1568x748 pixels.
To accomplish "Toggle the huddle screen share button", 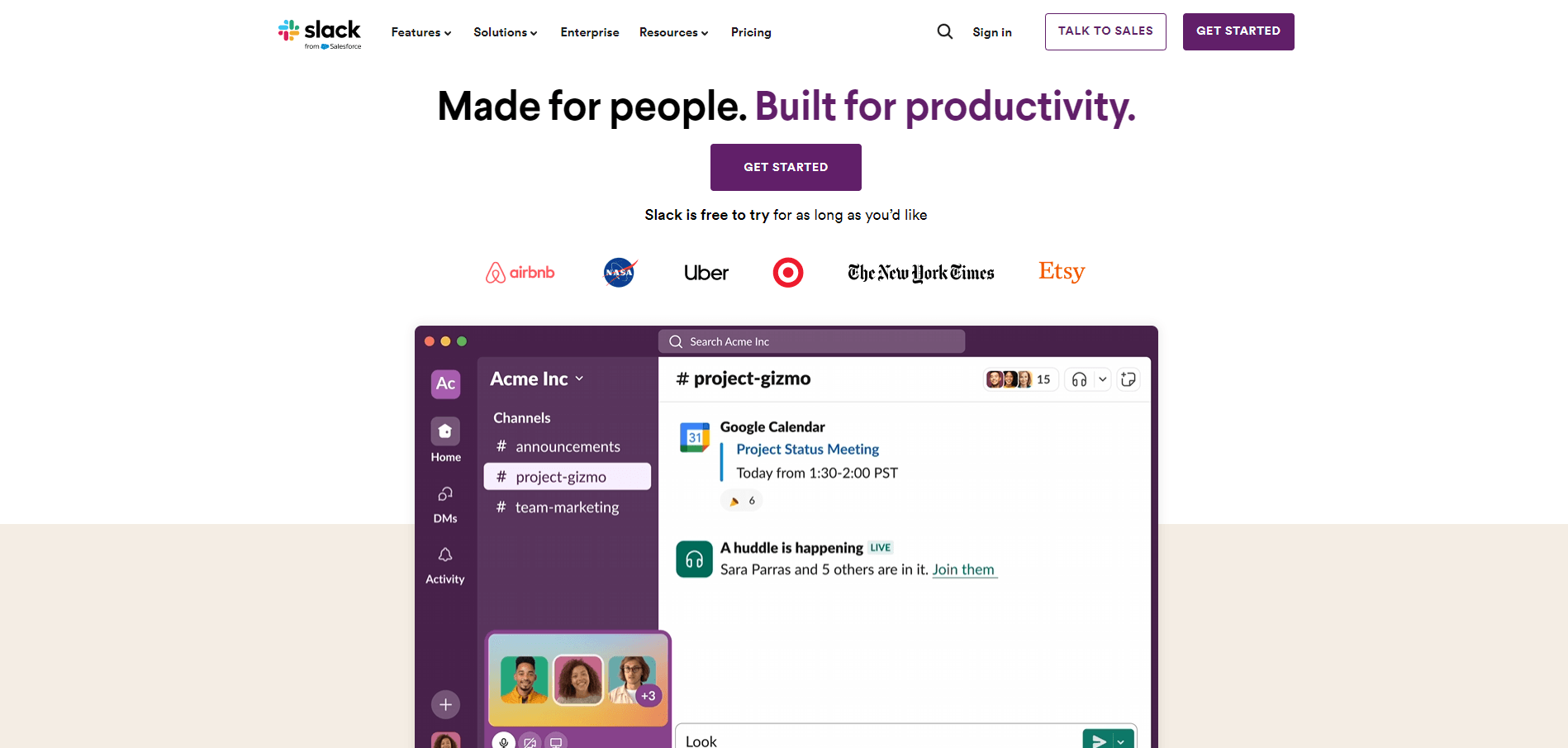I will (x=557, y=741).
